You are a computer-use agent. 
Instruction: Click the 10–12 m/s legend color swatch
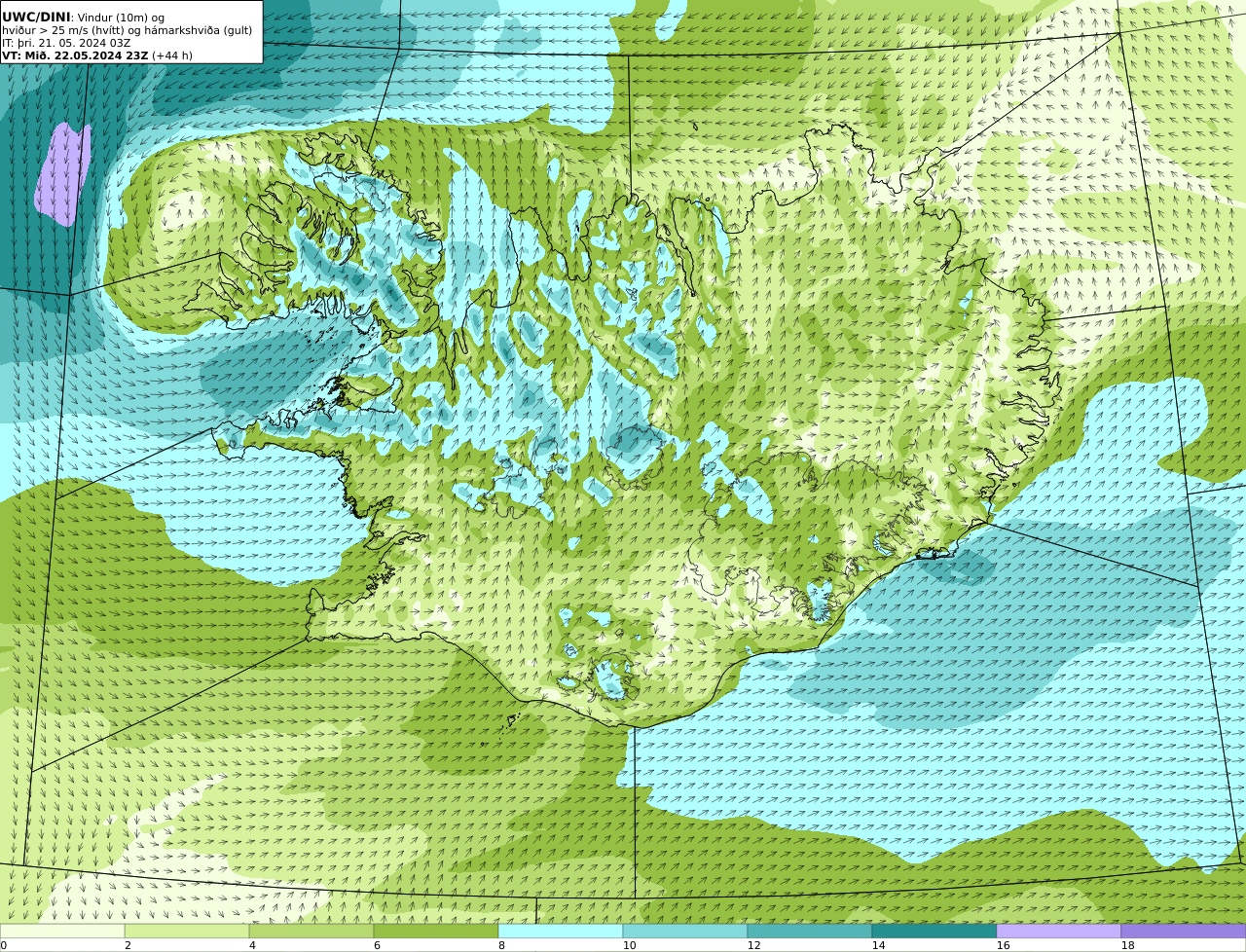point(685,931)
